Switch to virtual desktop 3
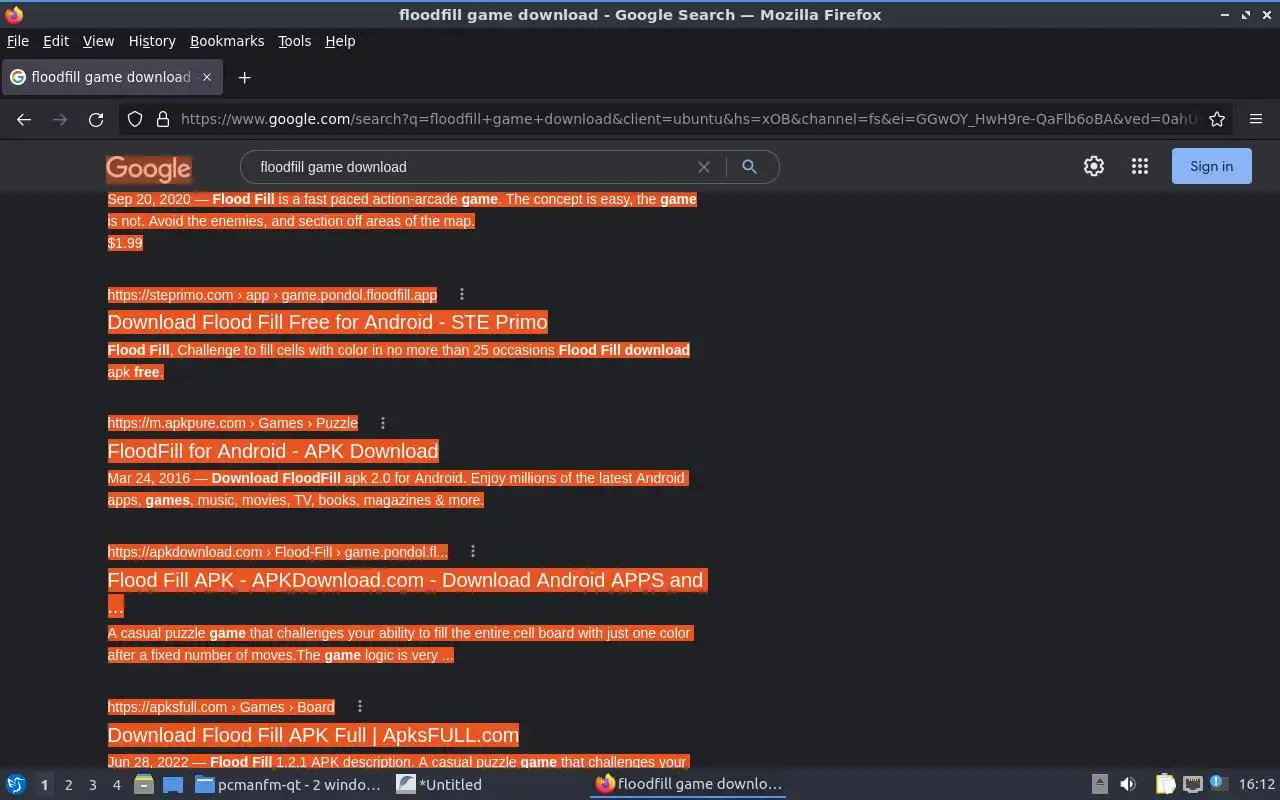The image size is (1280, 800). (92, 785)
